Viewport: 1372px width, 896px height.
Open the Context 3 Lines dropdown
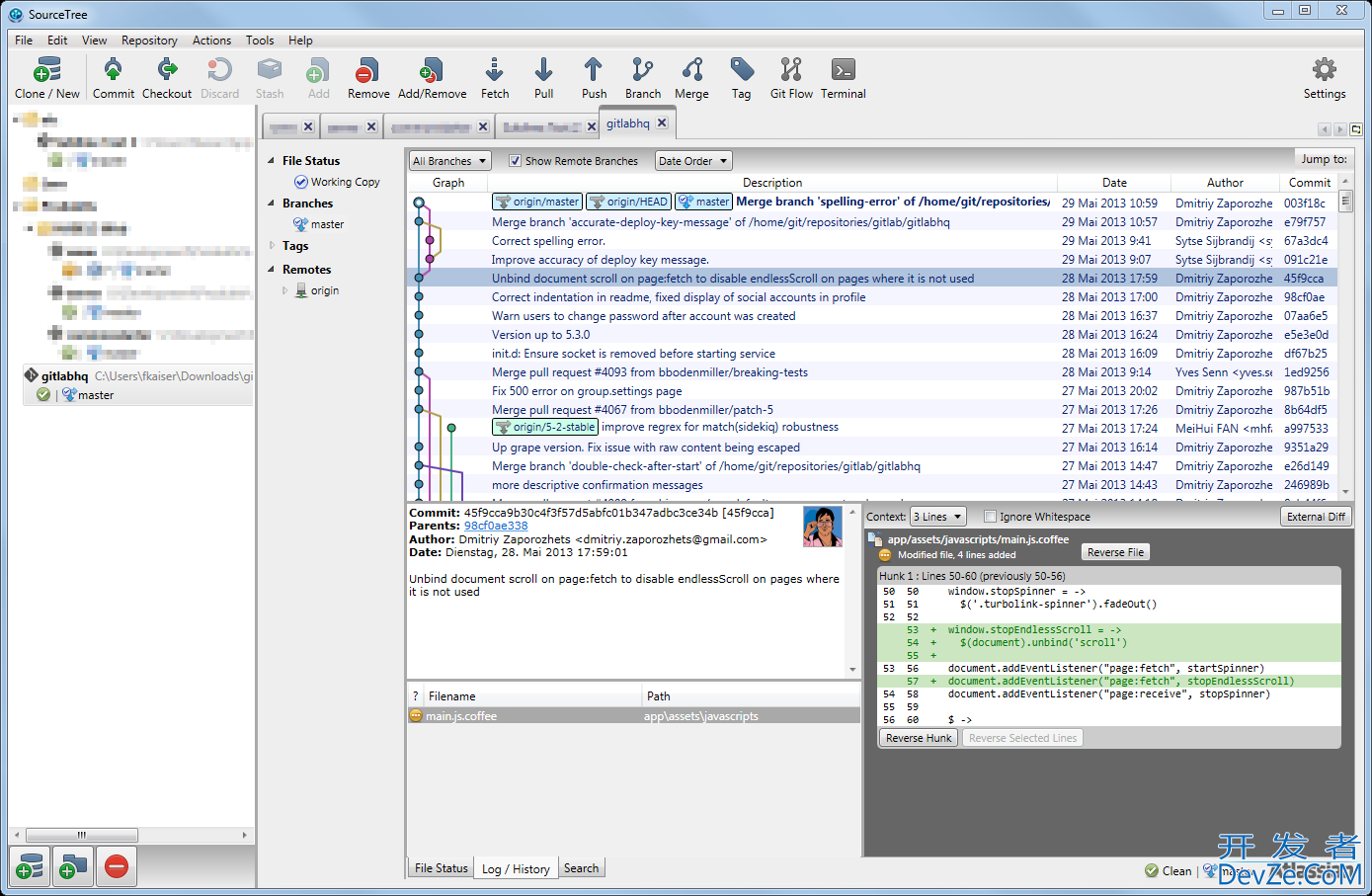pyautogui.click(x=937, y=517)
